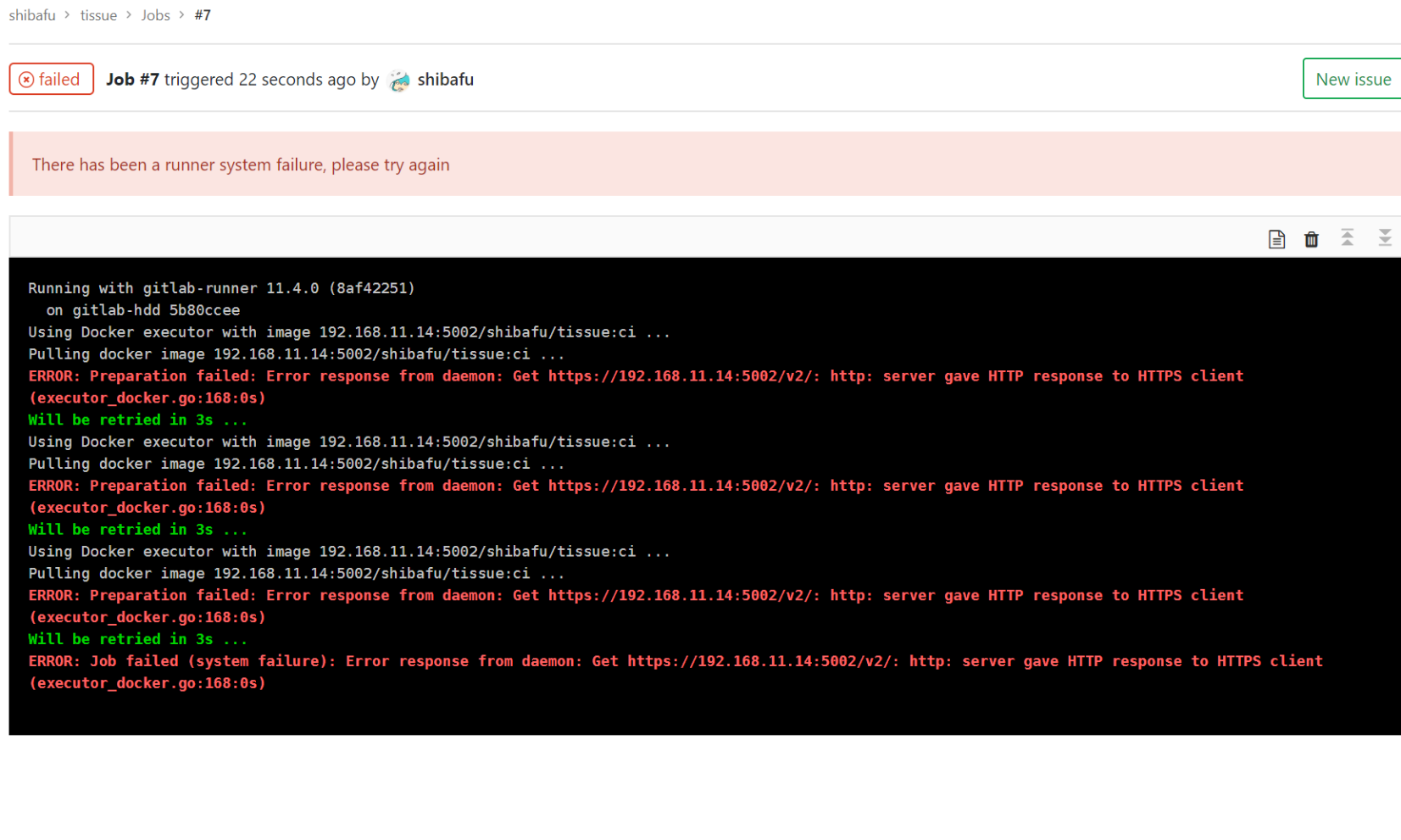
Task: Open shibafu's profile from the username link
Action: pyautogui.click(x=445, y=80)
